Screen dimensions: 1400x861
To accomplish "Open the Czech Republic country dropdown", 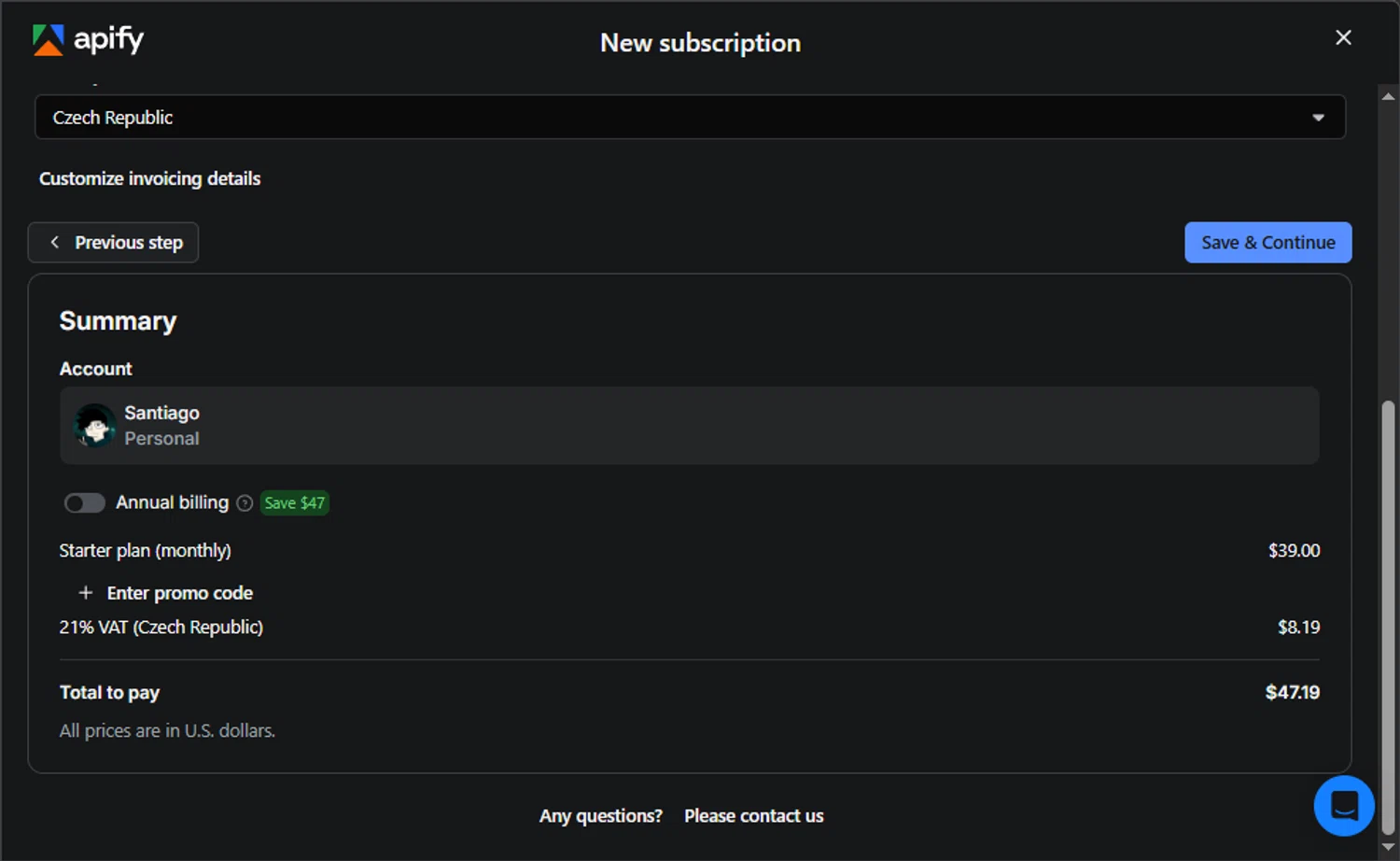I will tap(690, 118).
